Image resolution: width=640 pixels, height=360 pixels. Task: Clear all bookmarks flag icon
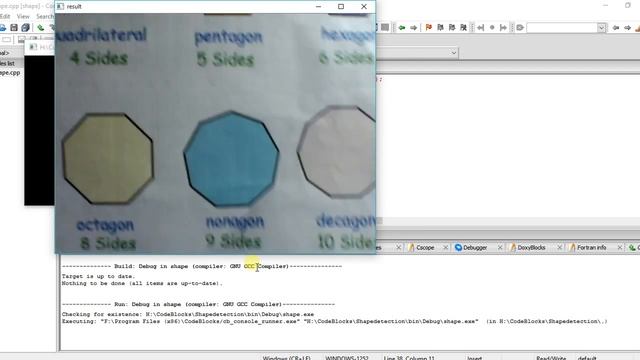click(x=463, y=27)
